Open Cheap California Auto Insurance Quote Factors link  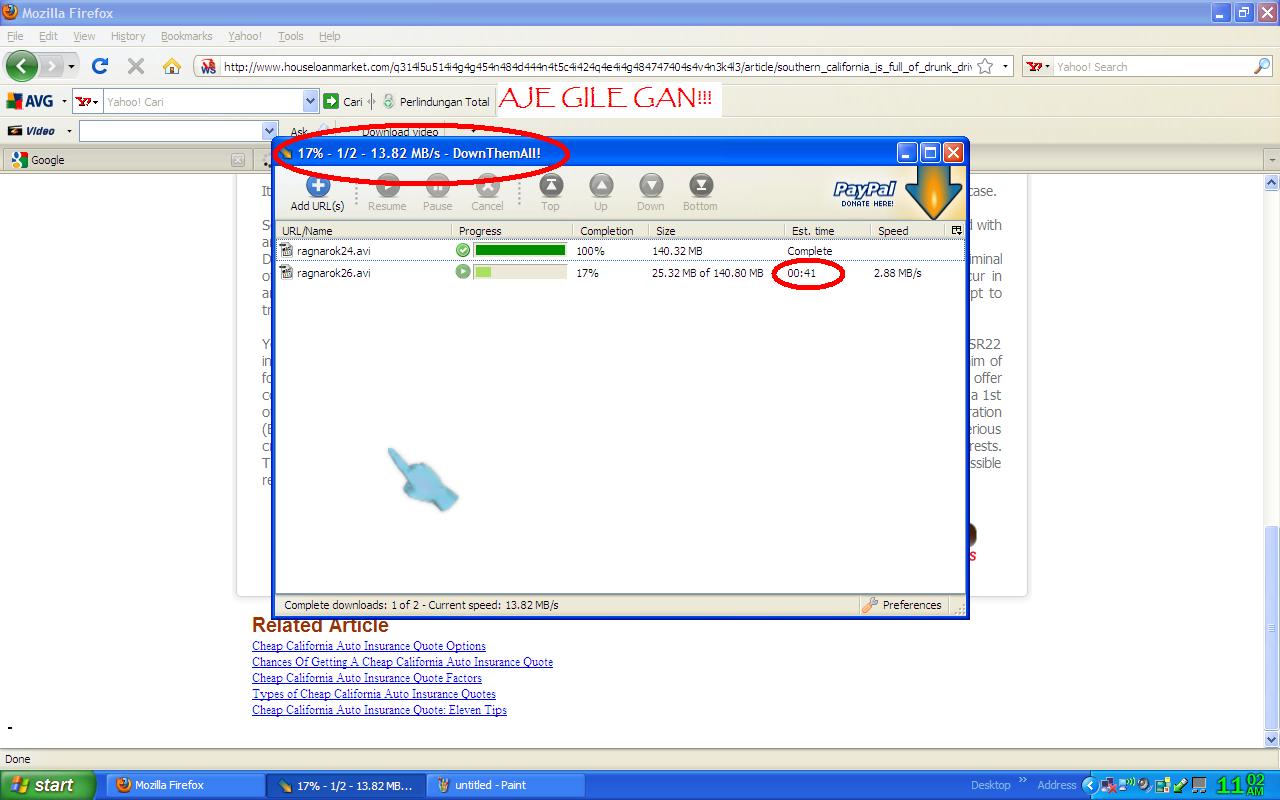367,678
